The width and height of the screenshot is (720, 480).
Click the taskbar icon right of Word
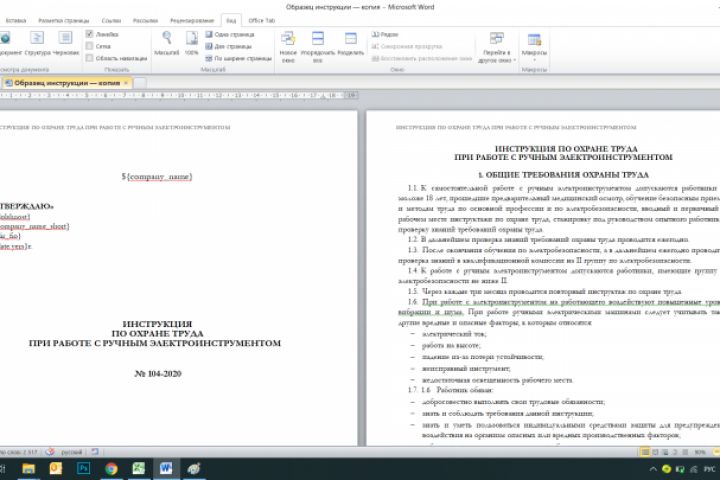(193, 469)
